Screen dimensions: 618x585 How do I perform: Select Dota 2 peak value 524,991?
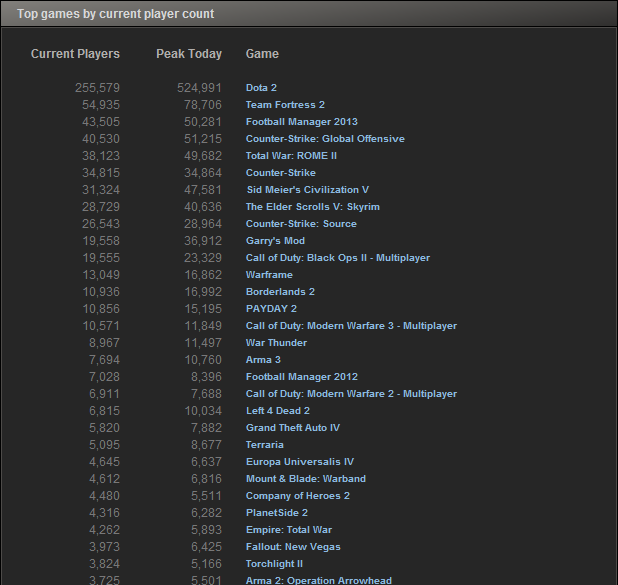[199, 88]
